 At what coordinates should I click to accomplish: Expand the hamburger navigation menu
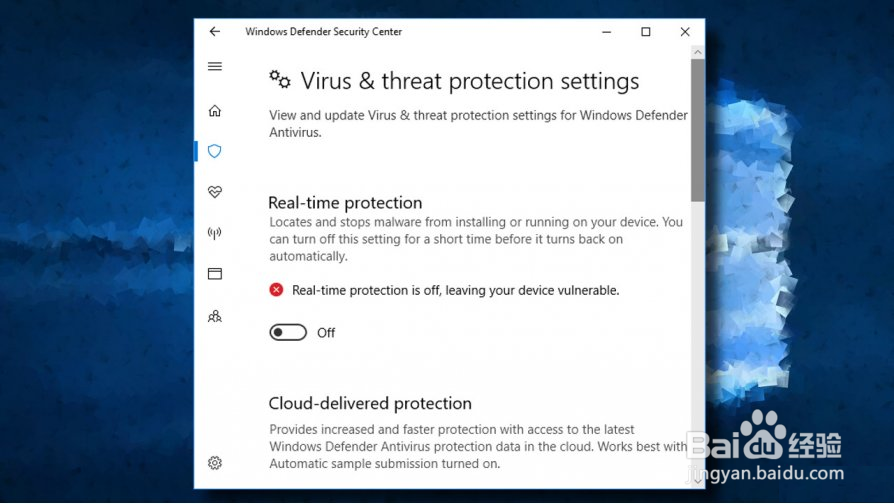point(215,66)
